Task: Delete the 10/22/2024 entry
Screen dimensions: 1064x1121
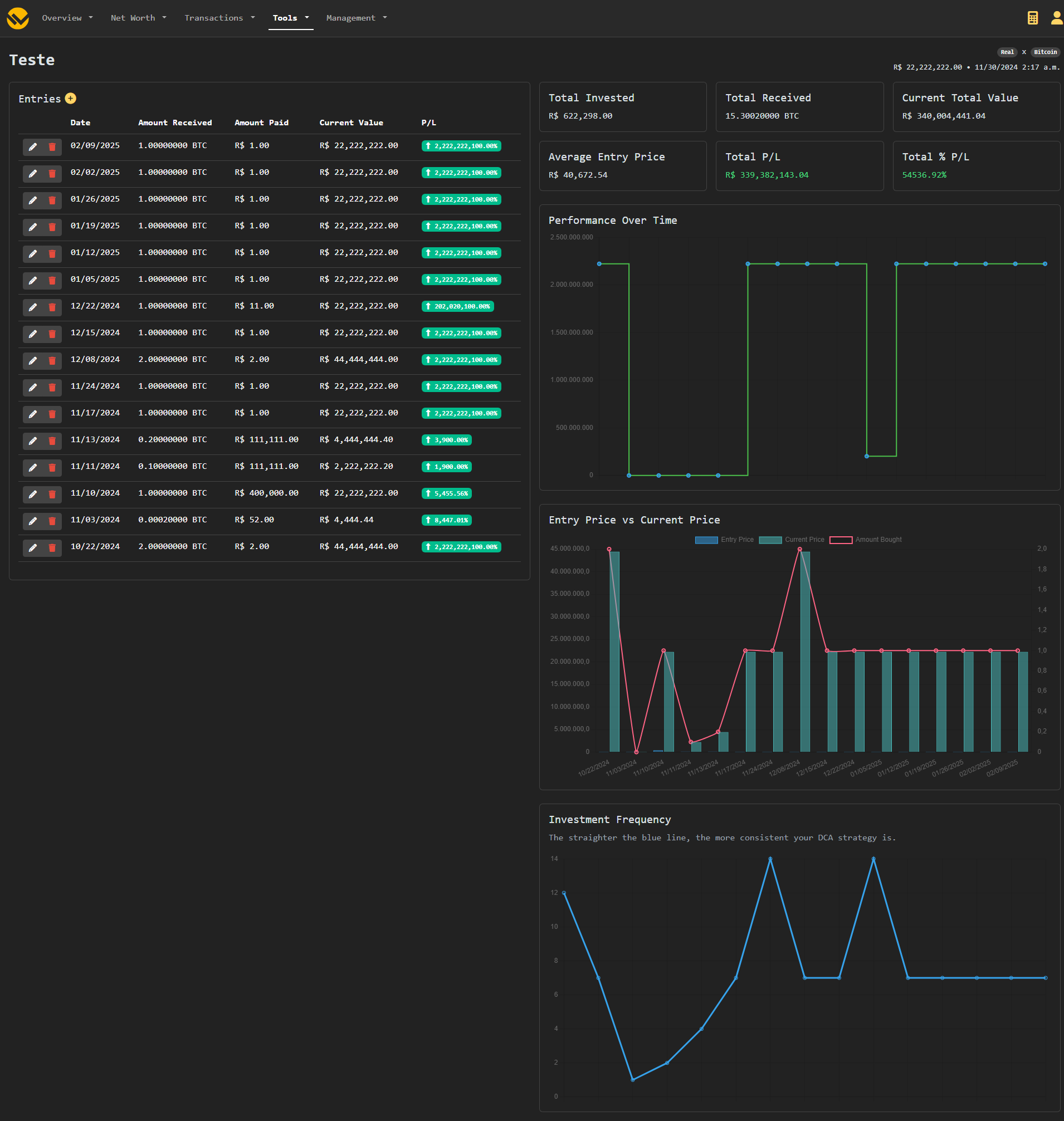Action: pyautogui.click(x=52, y=548)
